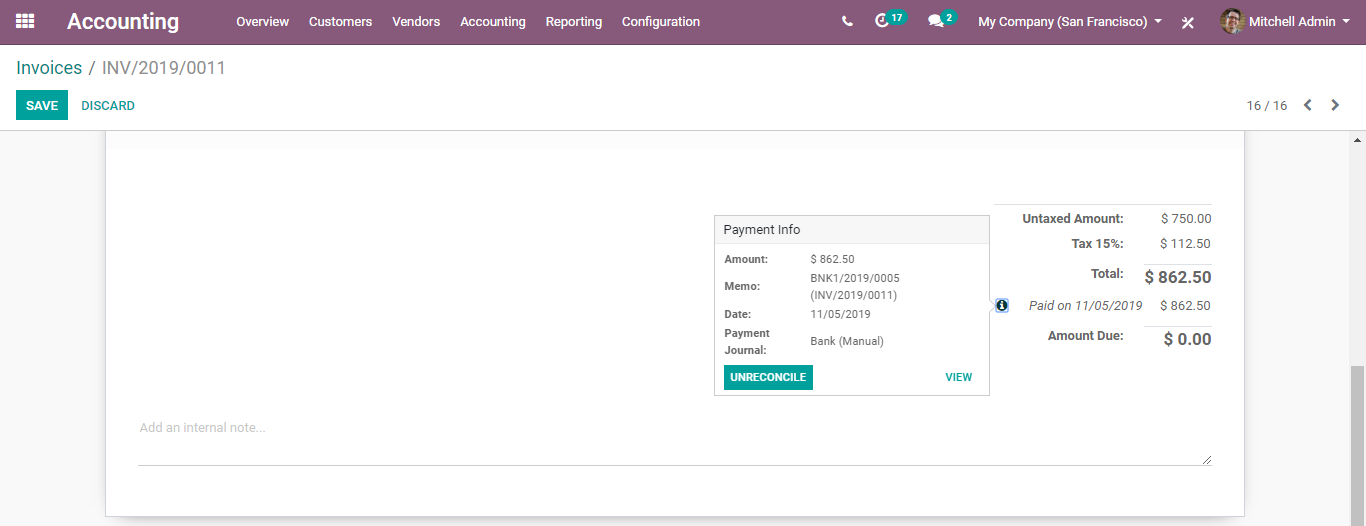
Task: Go to next invoice record arrow
Action: click(x=1335, y=105)
